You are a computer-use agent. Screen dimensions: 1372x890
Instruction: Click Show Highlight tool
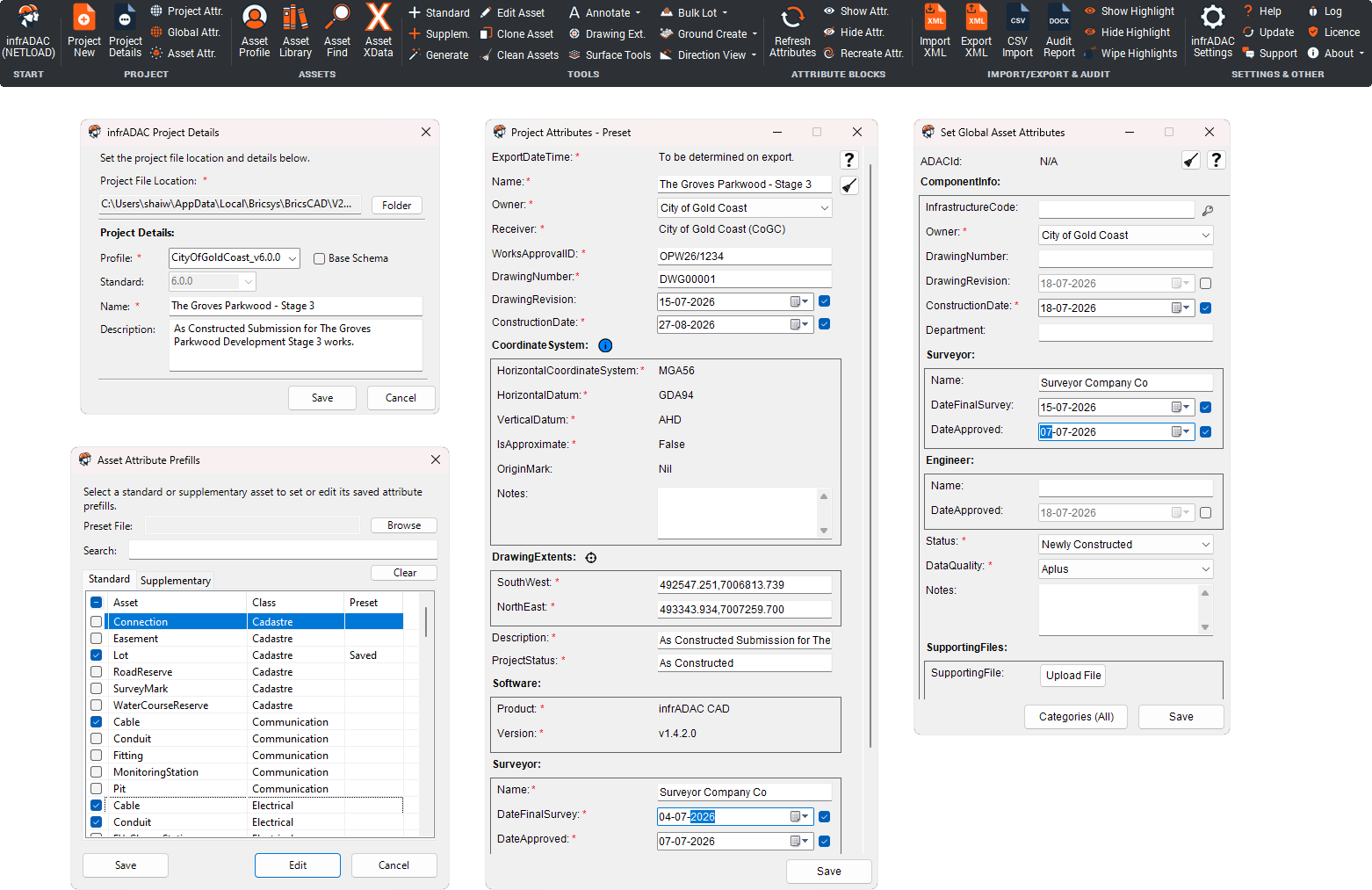(x=1129, y=11)
